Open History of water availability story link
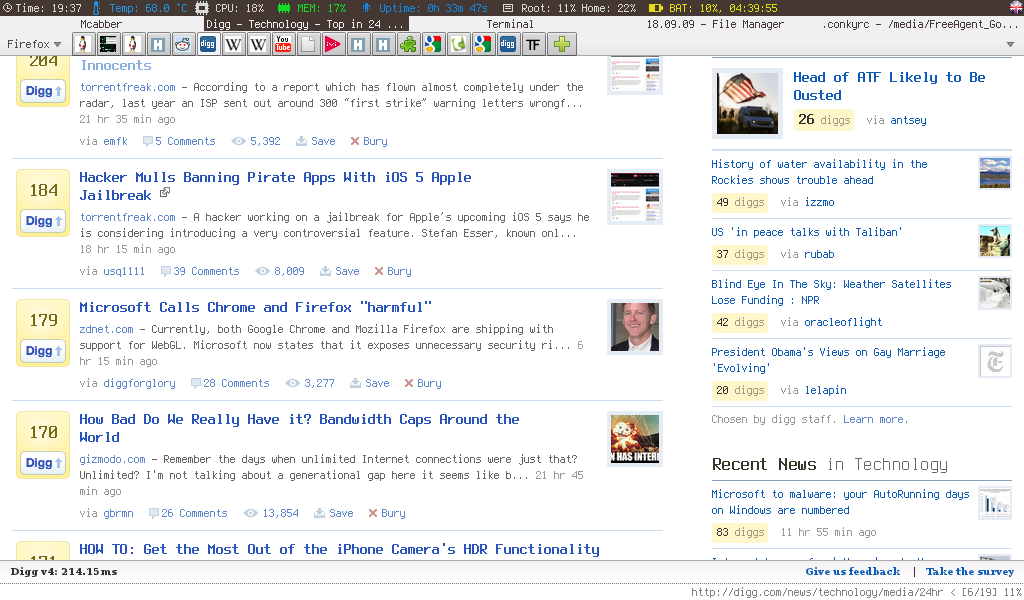 [820, 172]
